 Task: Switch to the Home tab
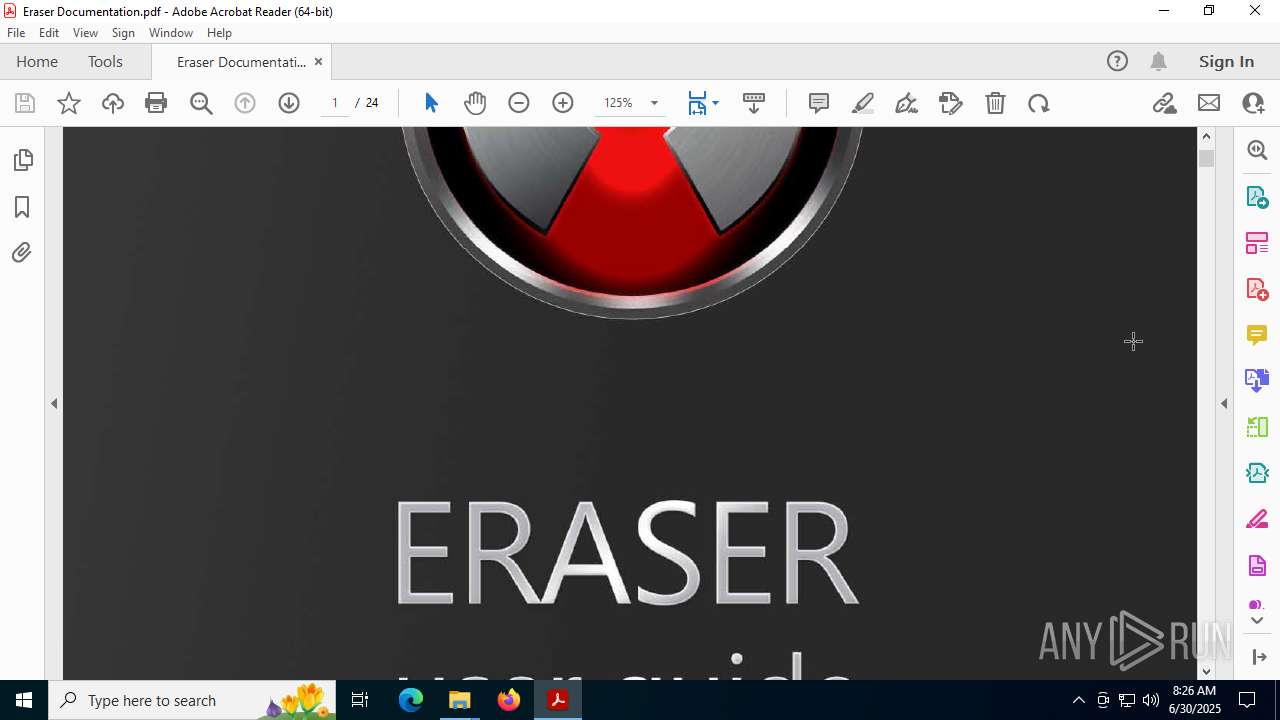point(37,61)
